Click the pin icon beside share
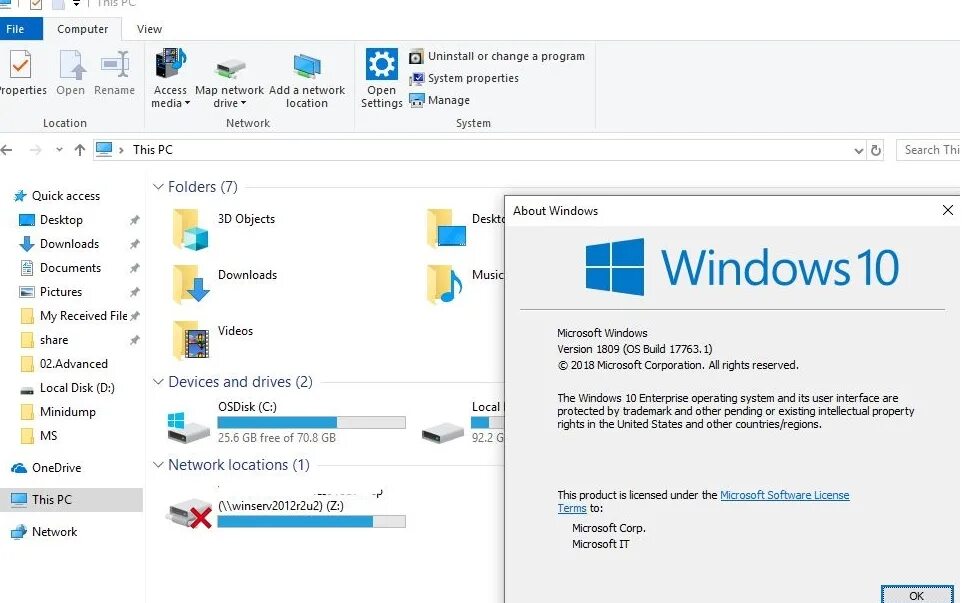 click(x=134, y=340)
